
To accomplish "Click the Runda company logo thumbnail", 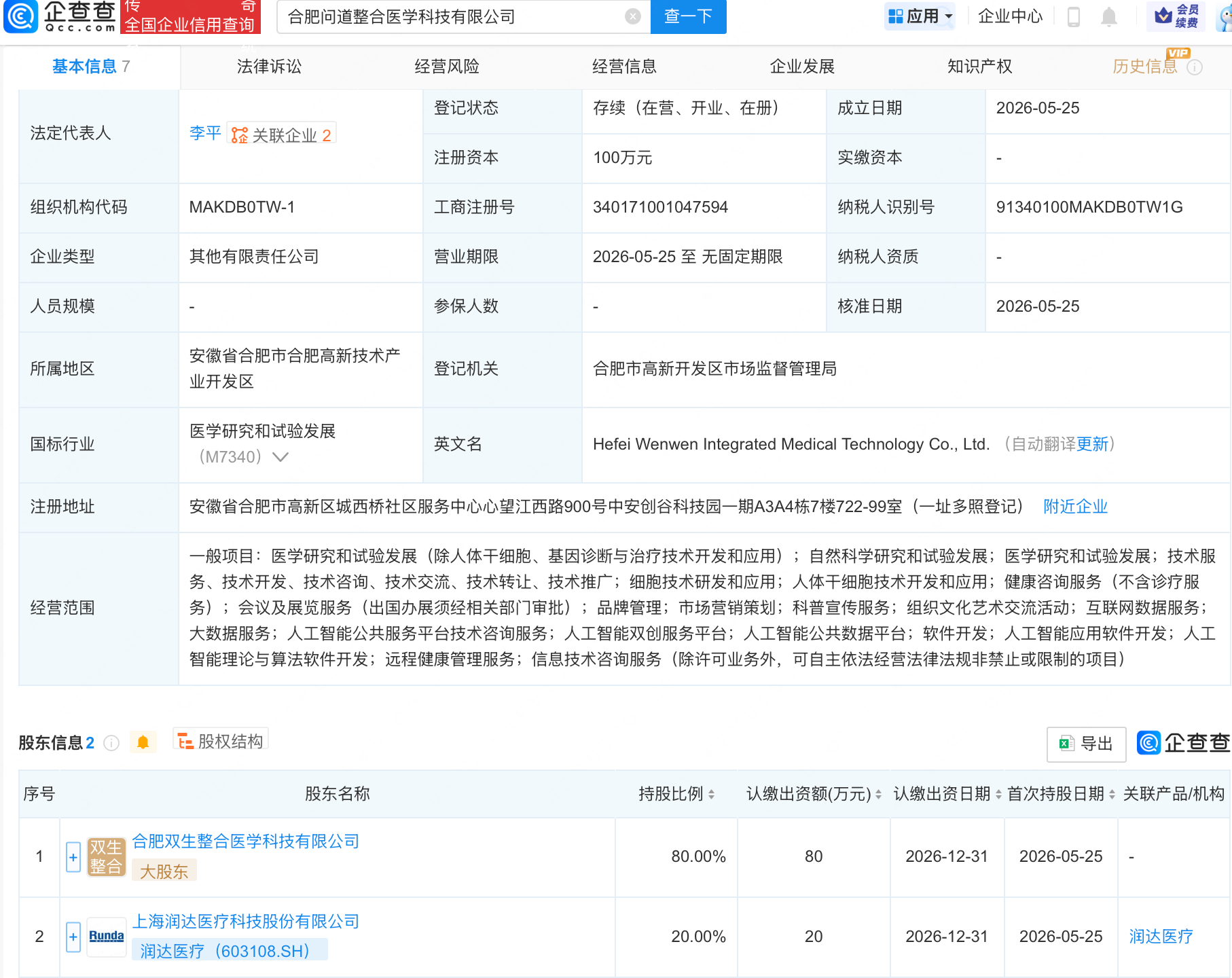I will tap(107, 937).
